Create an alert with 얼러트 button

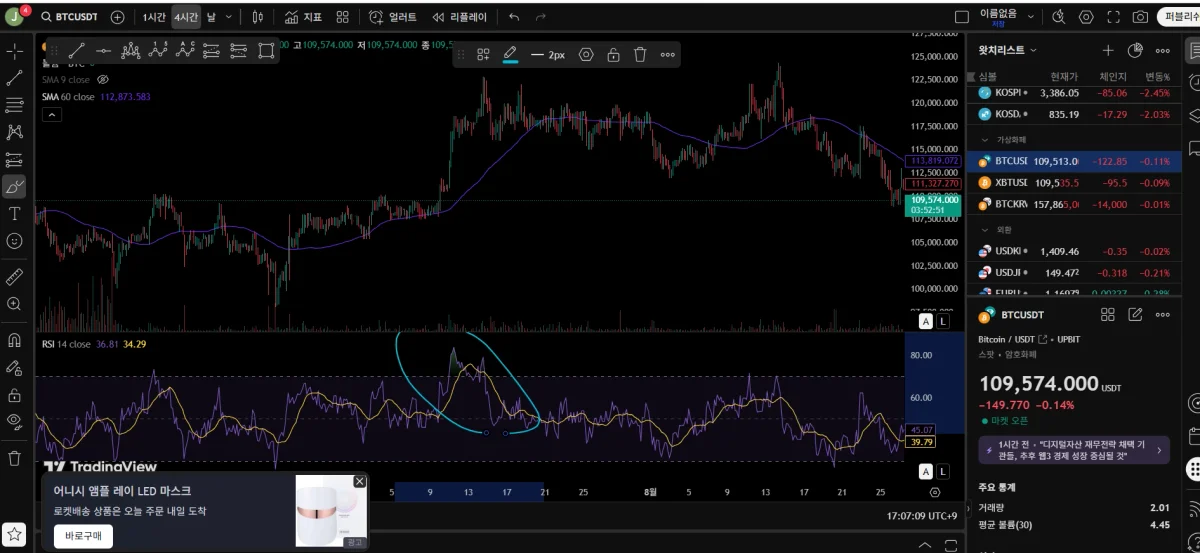(392, 17)
